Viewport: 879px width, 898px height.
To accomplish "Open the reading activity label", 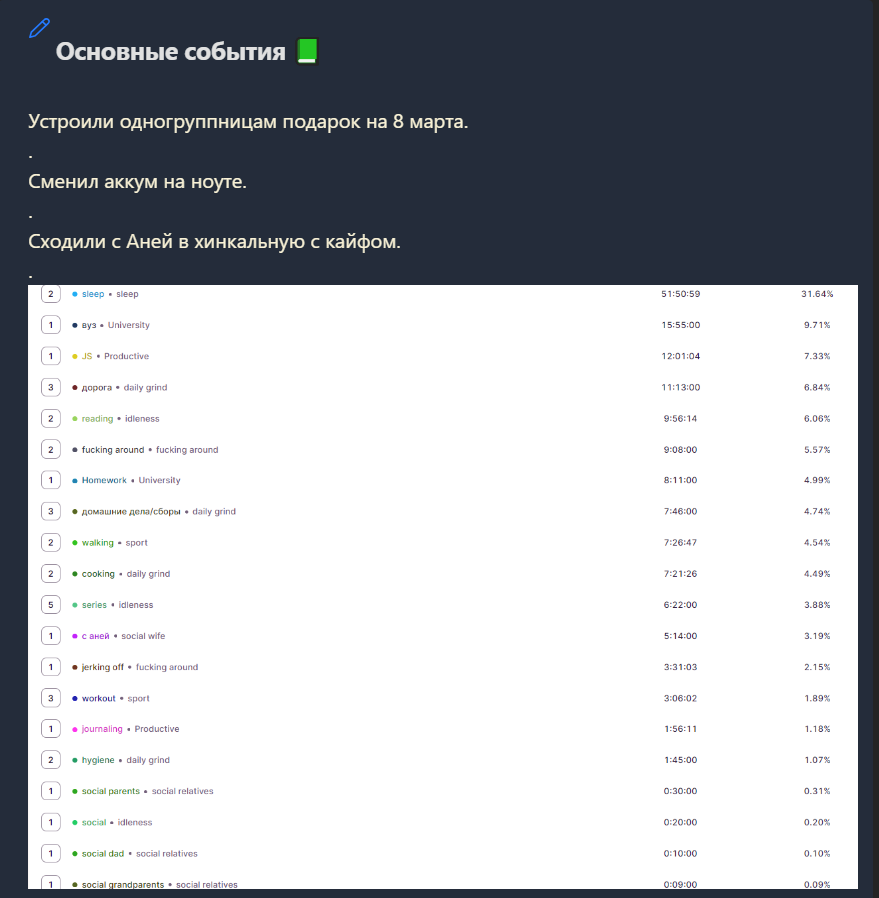I will 97,419.
